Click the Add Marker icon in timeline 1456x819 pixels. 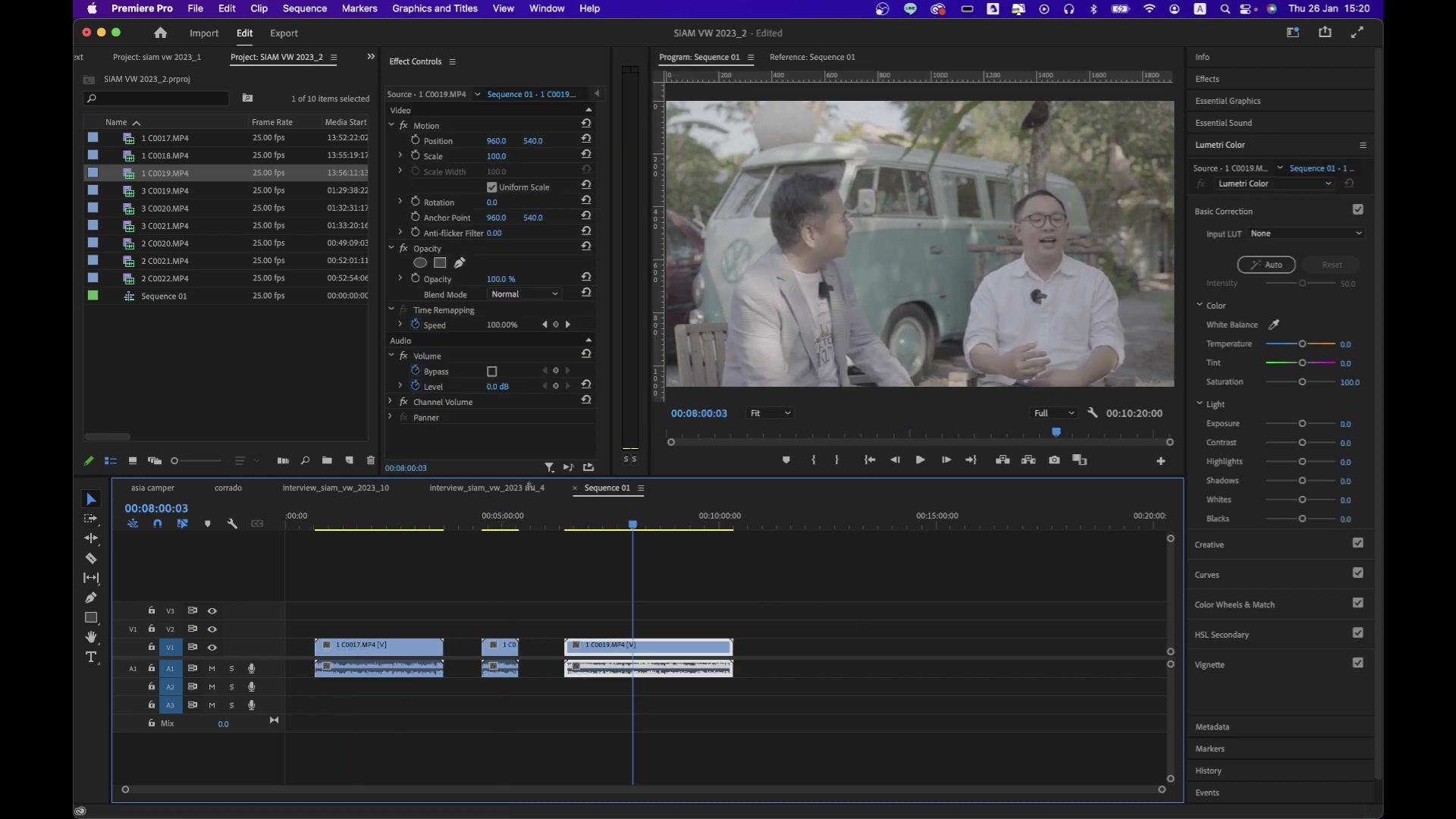pyautogui.click(x=207, y=523)
